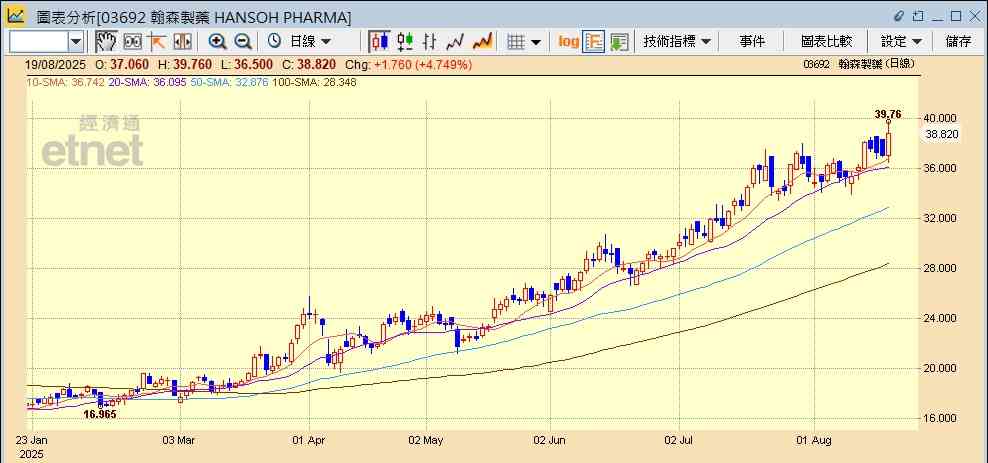Image resolution: width=988 pixels, height=463 pixels.
Task: Click the clock period icon
Action: click(x=274, y=42)
